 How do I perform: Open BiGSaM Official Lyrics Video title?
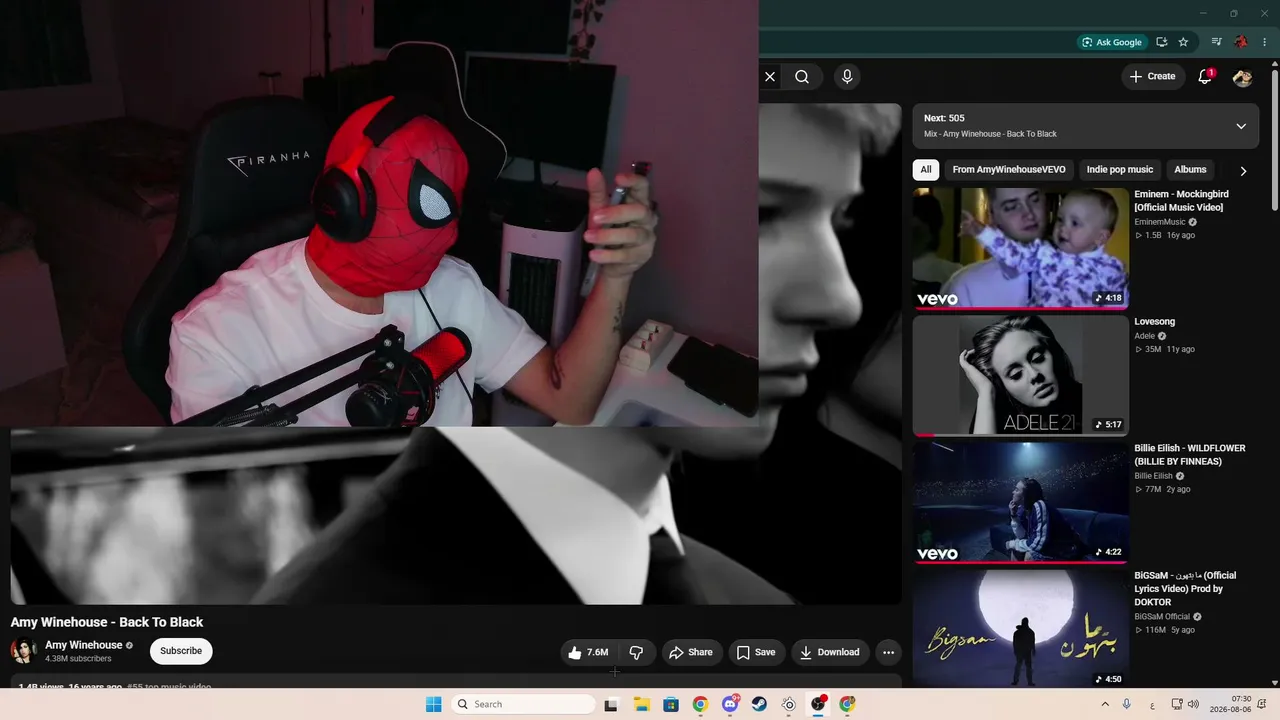(x=1185, y=589)
